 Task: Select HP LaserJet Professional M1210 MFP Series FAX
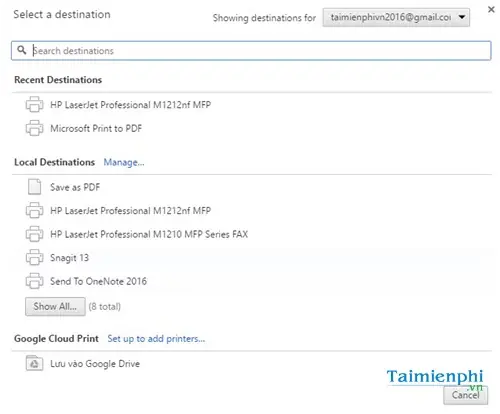tap(149, 234)
